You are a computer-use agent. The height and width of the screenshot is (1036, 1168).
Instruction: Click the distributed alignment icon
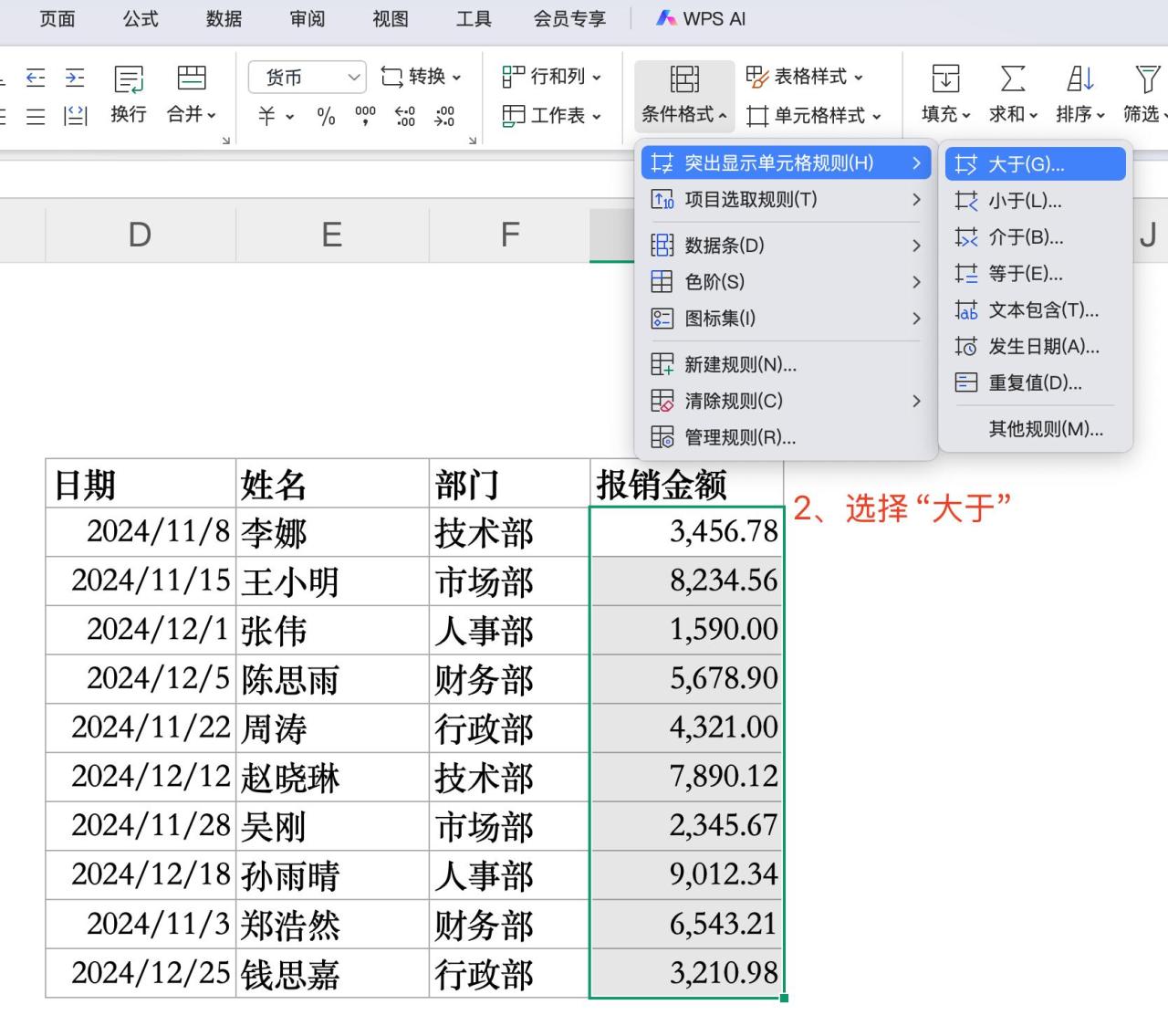pos(75,116)
